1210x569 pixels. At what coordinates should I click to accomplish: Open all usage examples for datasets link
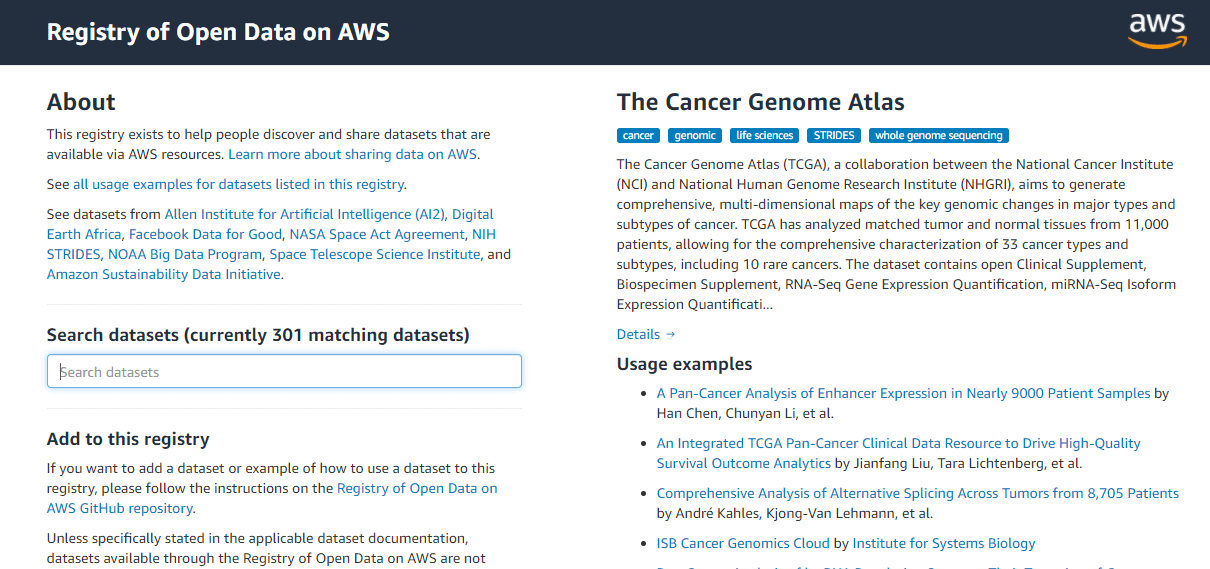pyautogui.click(x=238, y=184)
